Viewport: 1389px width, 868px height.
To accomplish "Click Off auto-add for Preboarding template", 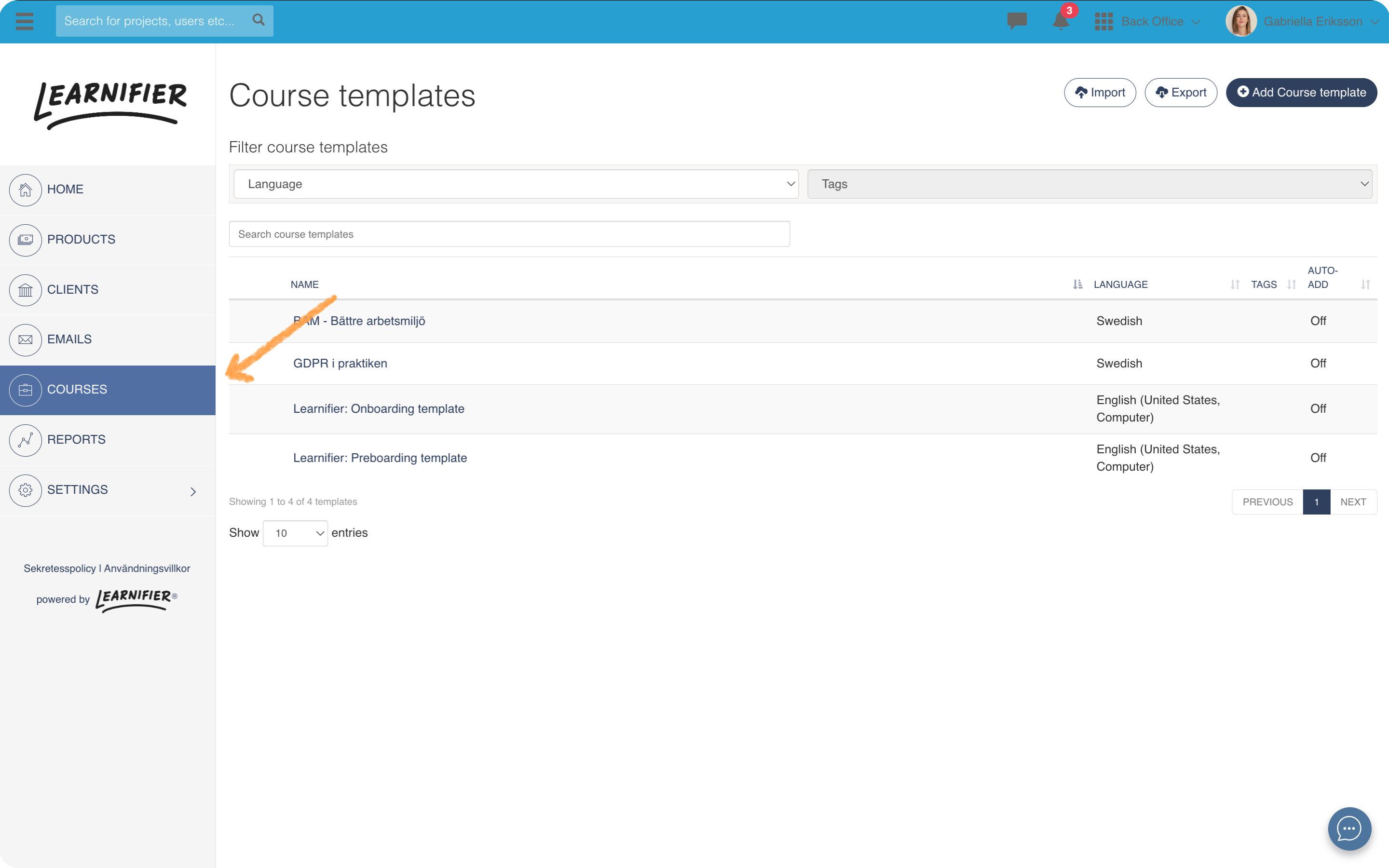I will pyautogui.click(x=1318, y=458).
